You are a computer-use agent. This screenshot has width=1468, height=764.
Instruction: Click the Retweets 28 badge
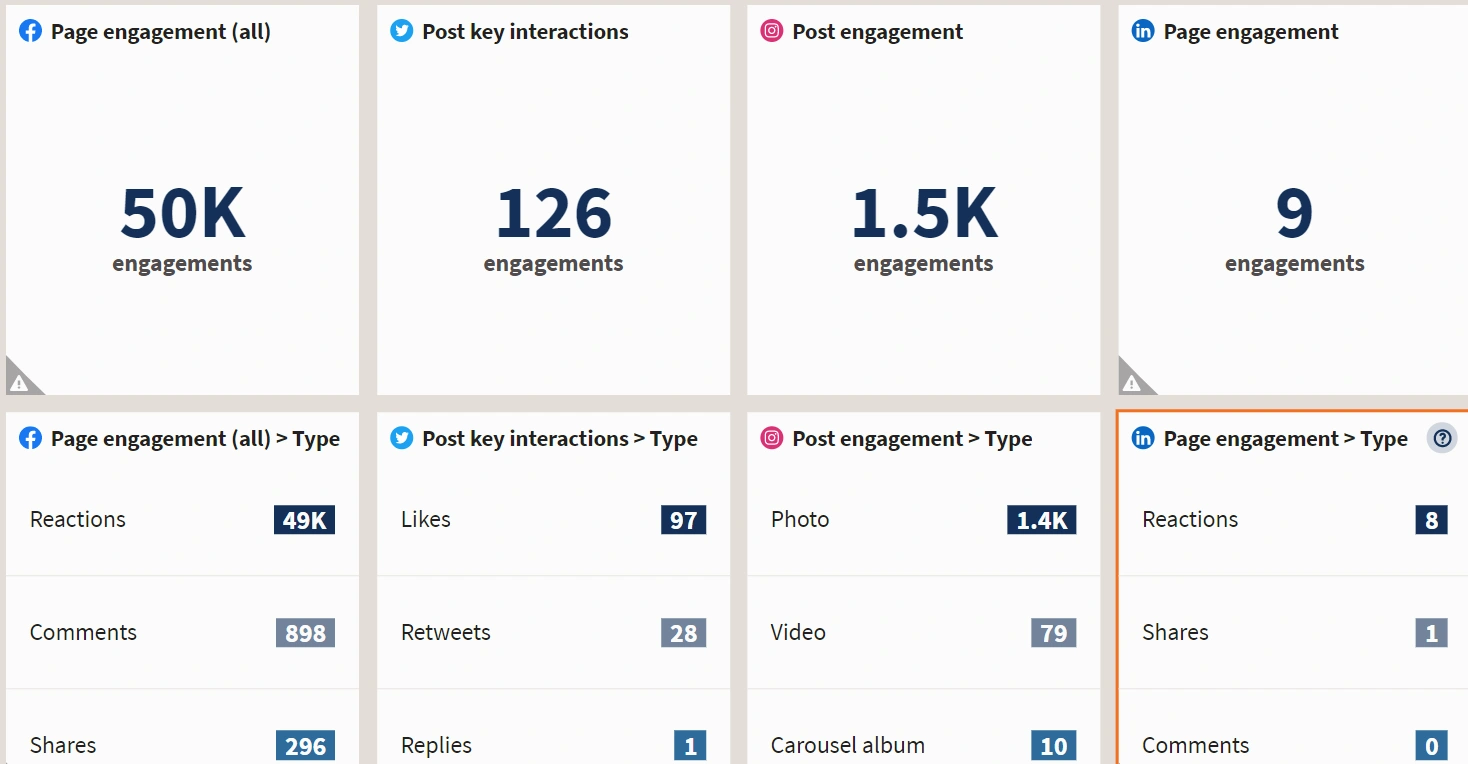684,633
